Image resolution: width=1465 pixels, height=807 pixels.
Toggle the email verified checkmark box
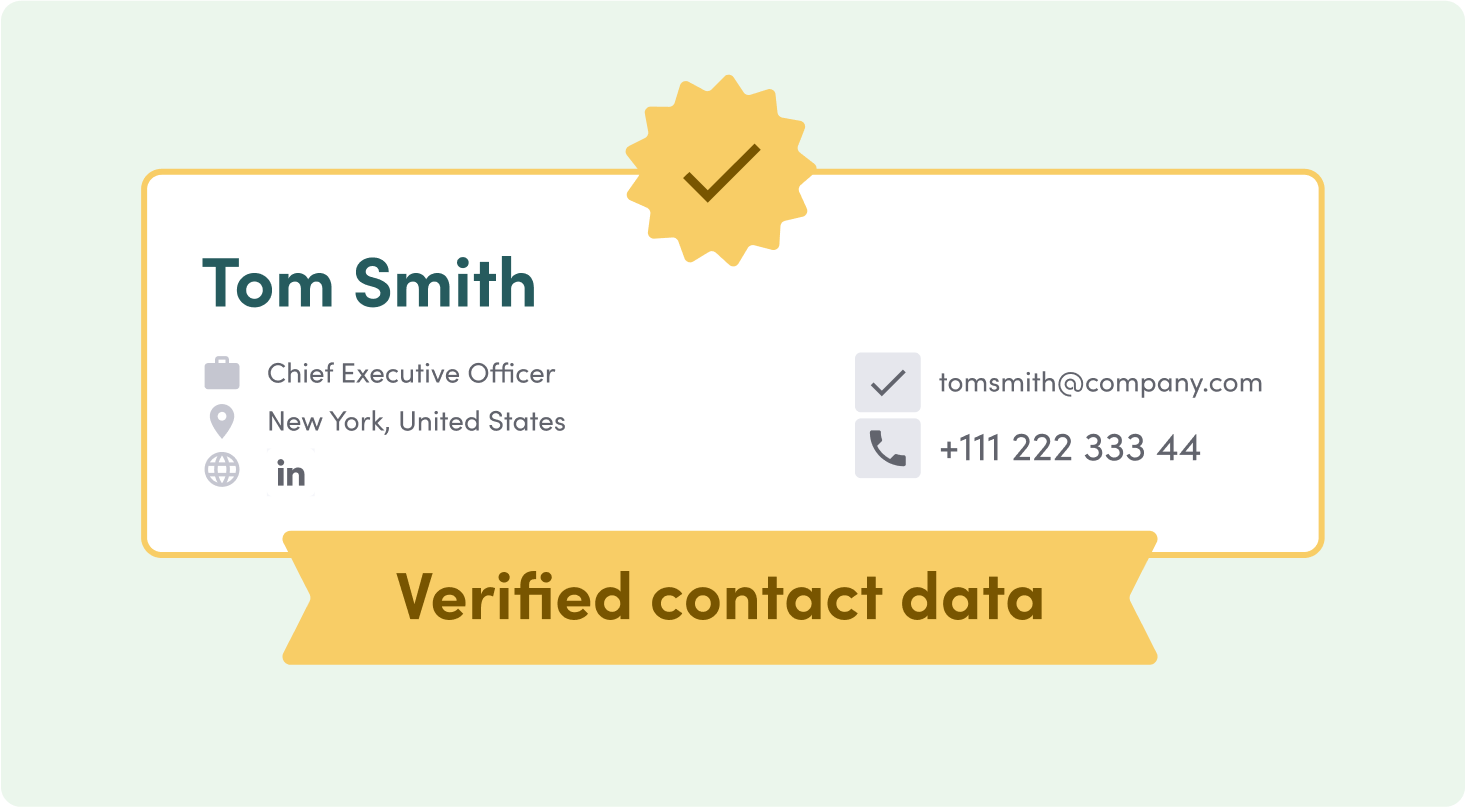887,382
